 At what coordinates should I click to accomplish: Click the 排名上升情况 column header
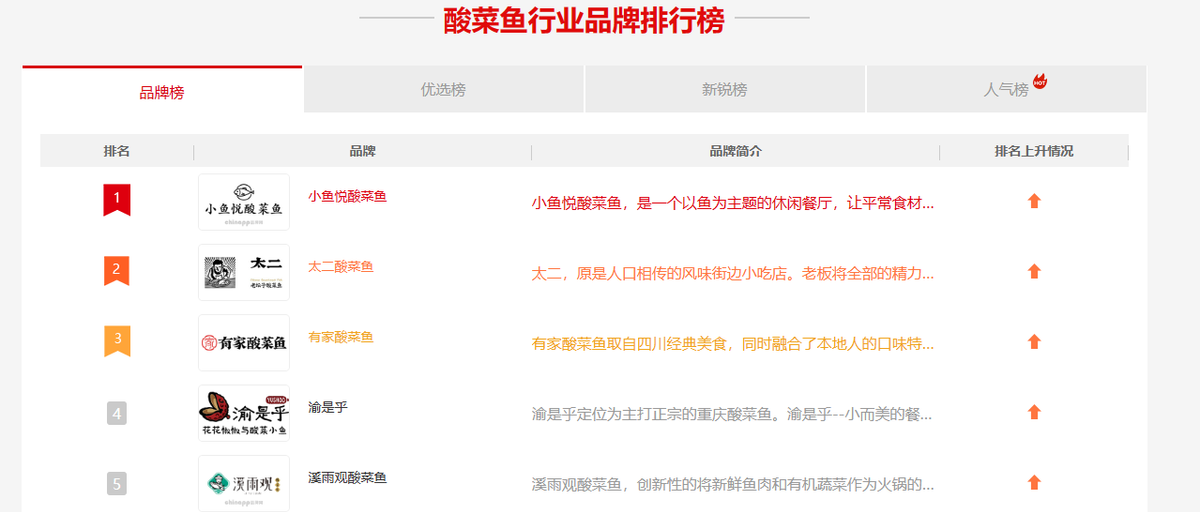(x=1034, y=151)
